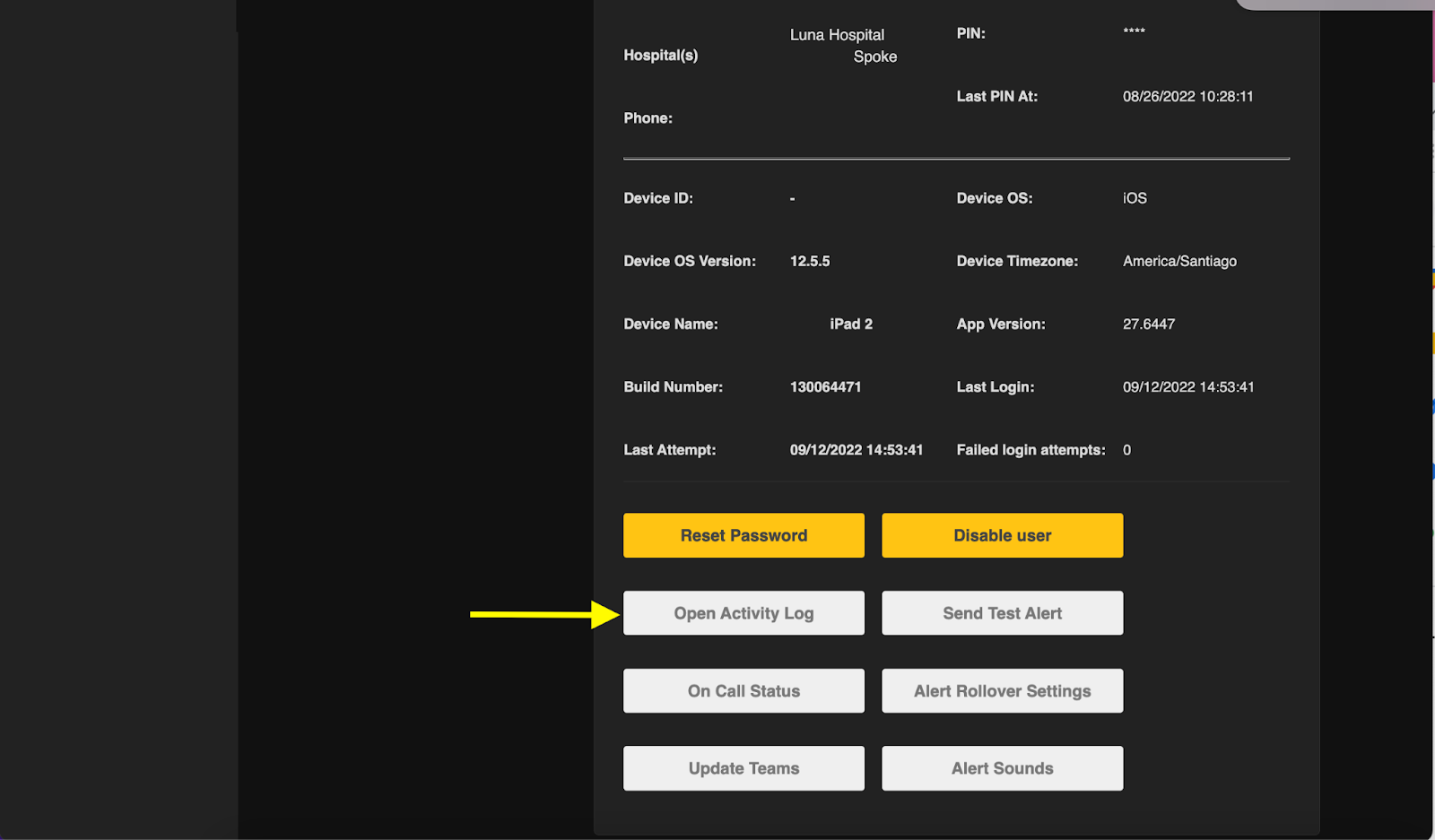Click the Failed login attempts: label

click(x=1031, y=450)
